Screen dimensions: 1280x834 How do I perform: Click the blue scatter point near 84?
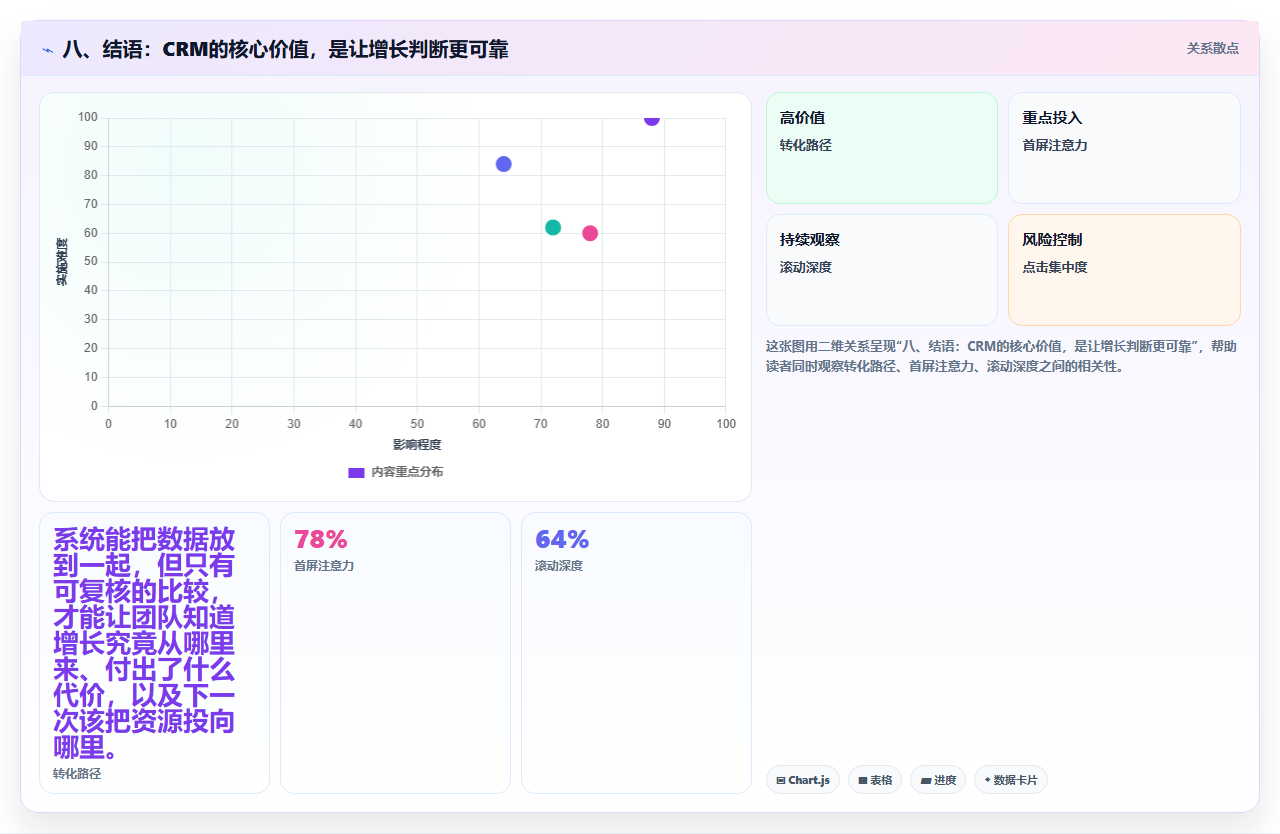[504, 164]
